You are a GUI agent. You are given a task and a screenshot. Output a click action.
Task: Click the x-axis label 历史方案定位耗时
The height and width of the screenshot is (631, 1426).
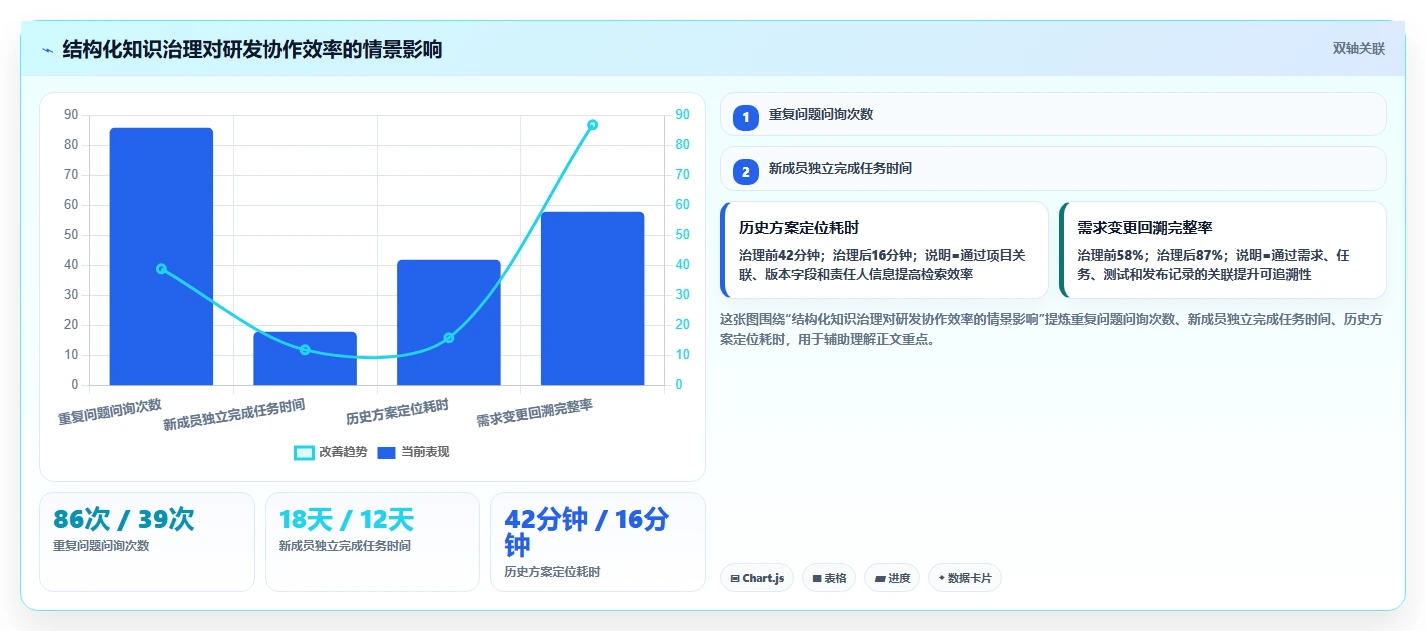click(x=398, y=412)
